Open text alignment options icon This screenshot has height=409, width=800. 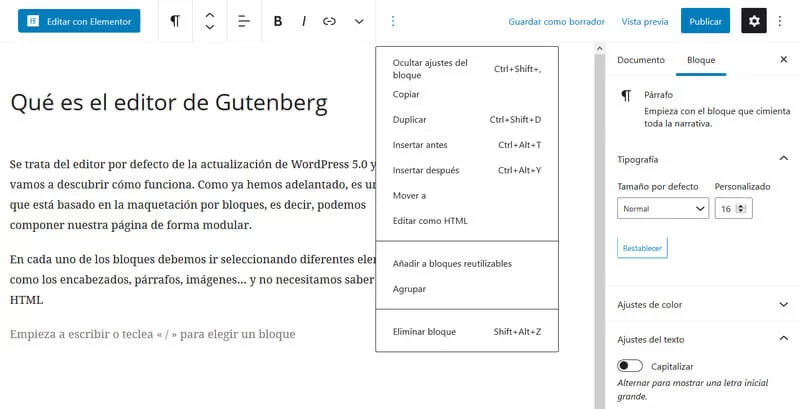coord(244,21)
